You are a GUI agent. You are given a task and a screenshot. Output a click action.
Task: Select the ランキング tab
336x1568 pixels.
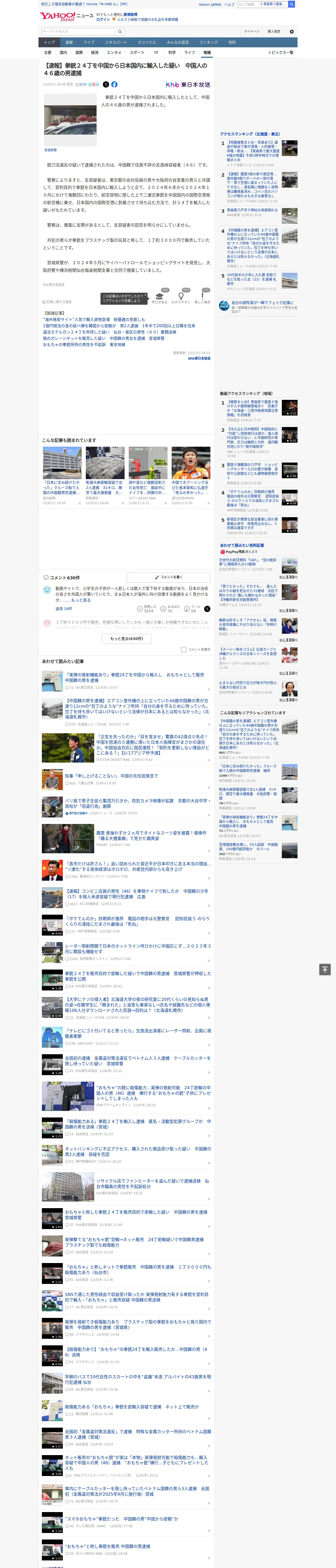(x=209, y=43)
